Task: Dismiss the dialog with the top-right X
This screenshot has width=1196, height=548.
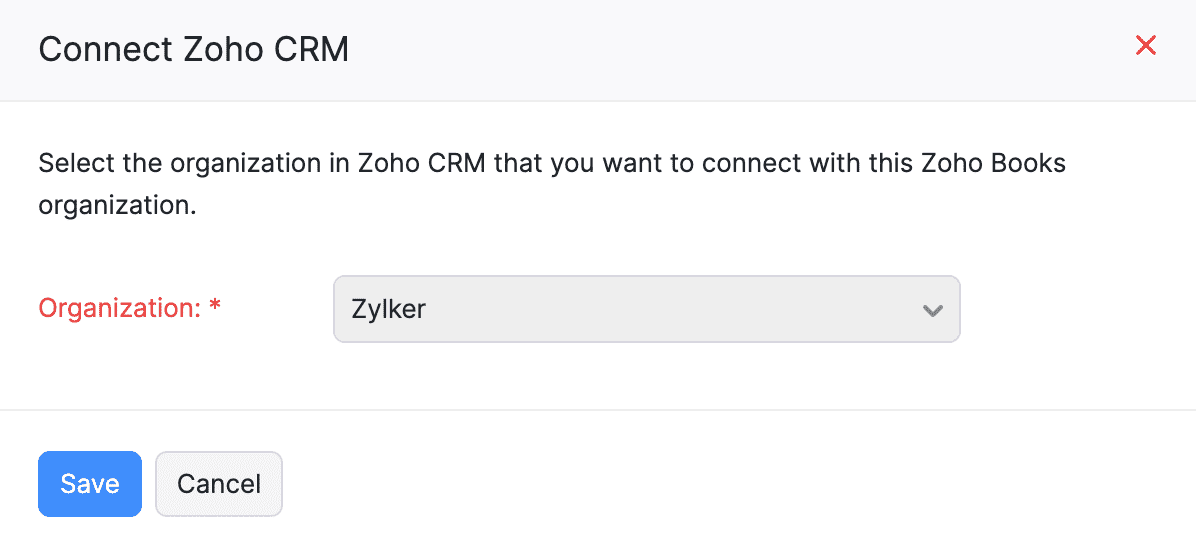Action: [1146, 46]
